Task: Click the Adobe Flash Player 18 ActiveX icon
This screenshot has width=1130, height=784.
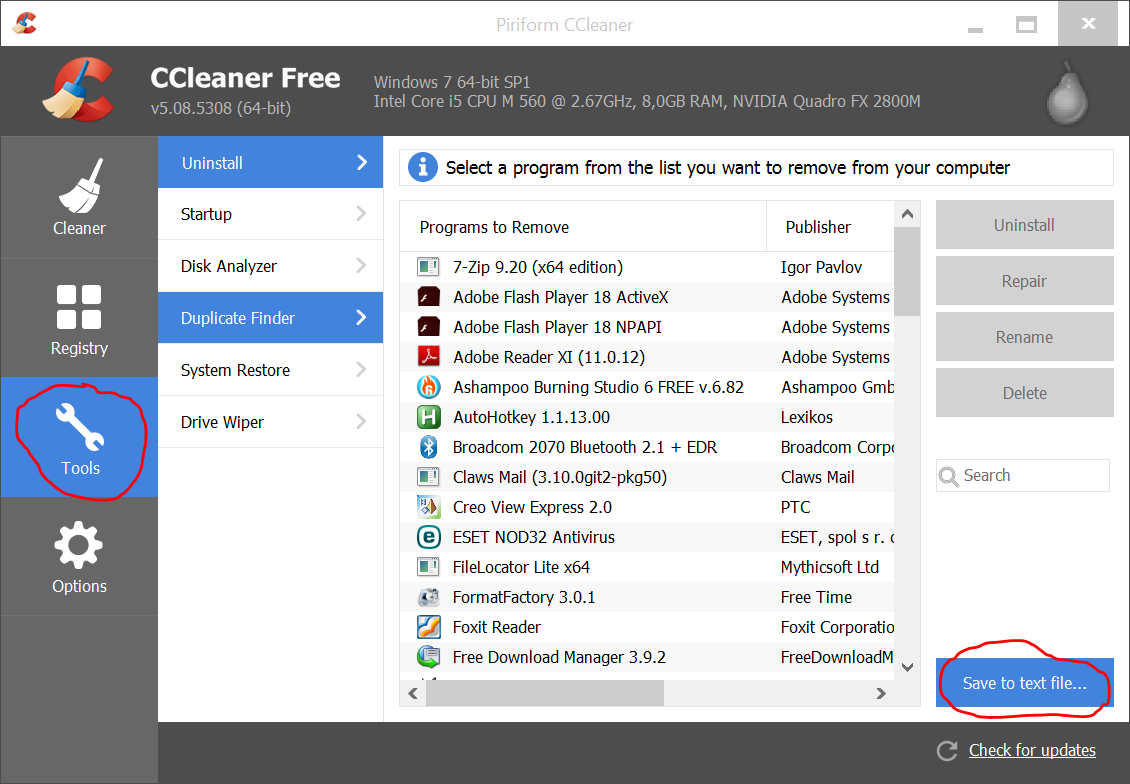Action: [428, 297]
